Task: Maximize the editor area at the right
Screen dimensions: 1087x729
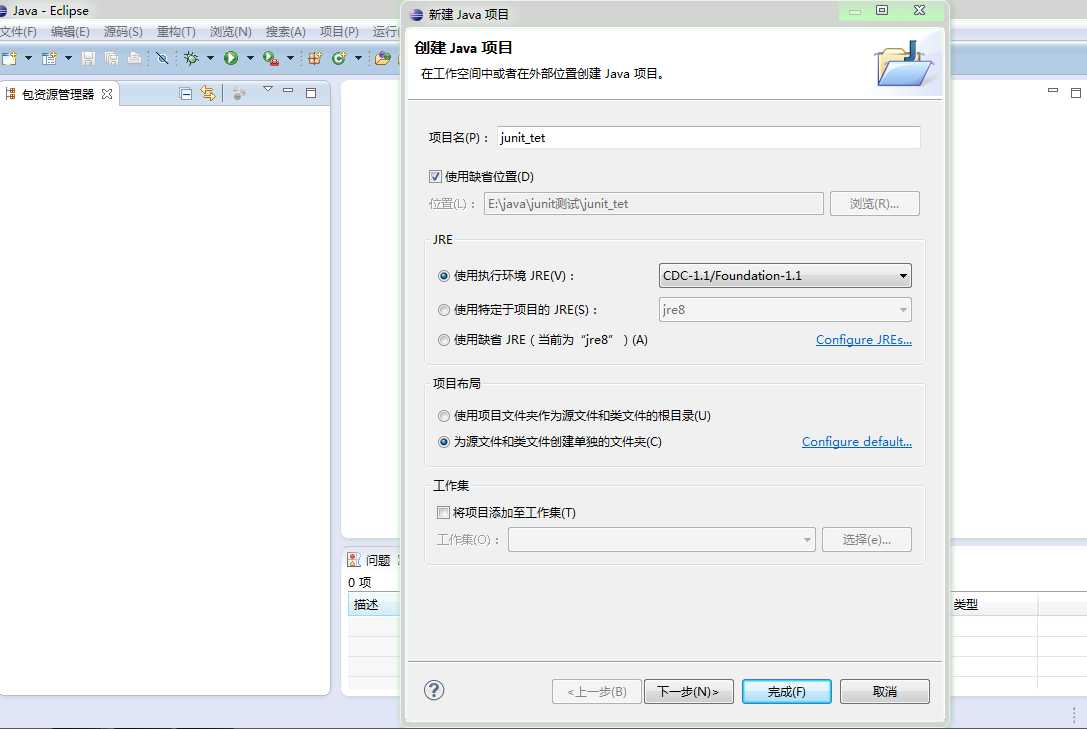Action: (1076, 93)
